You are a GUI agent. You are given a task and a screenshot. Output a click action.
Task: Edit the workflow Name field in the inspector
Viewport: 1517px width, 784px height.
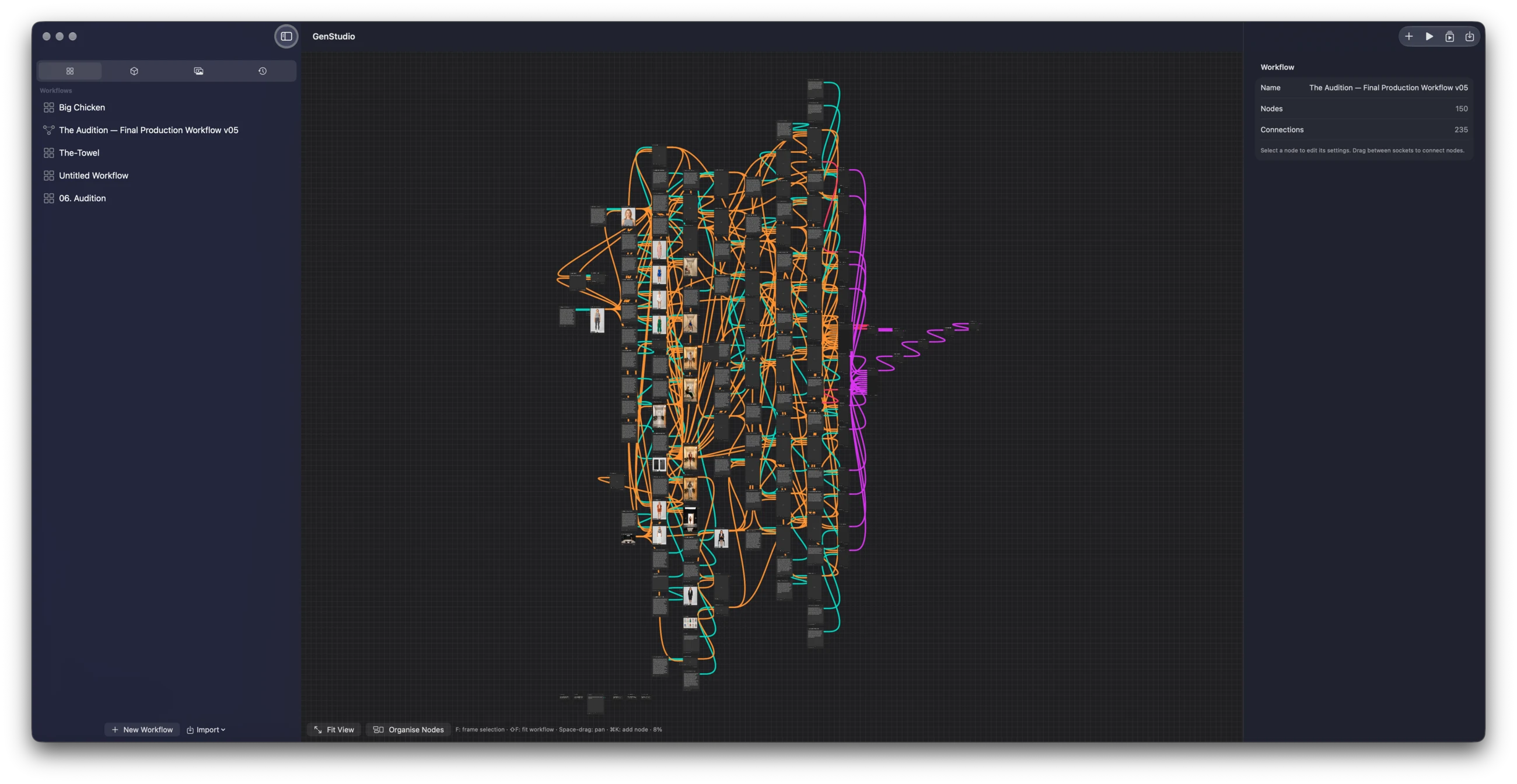(1388, 87)
